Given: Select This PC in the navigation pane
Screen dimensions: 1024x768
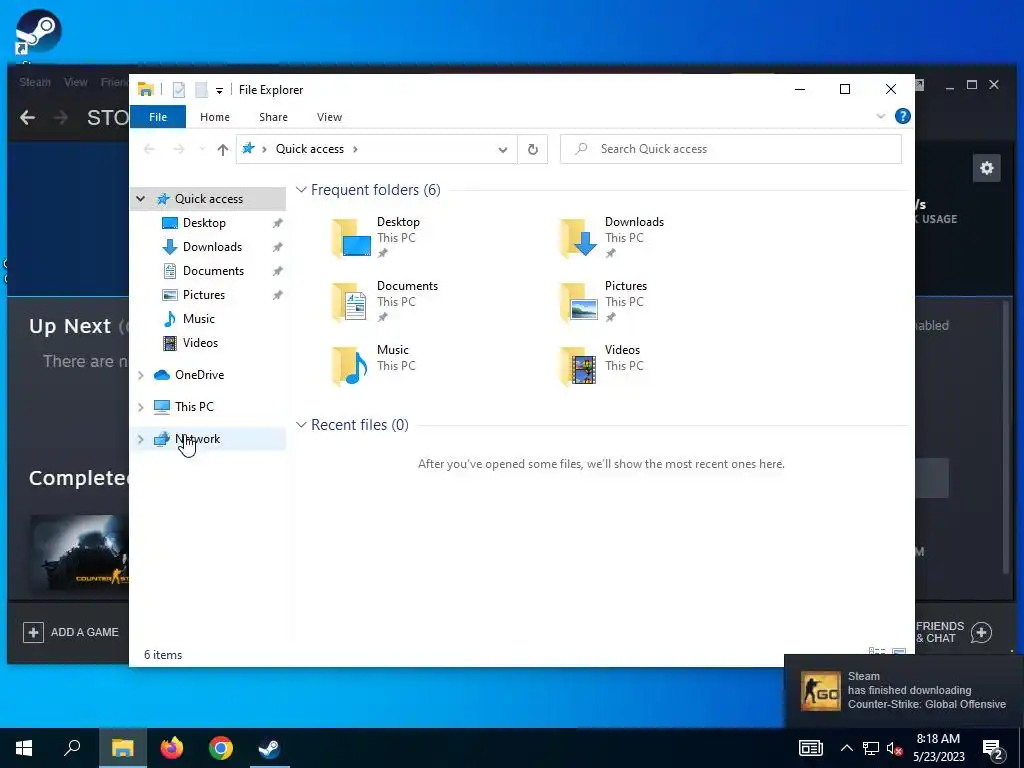Looking at the screenshot, I should tap(194, 407).
